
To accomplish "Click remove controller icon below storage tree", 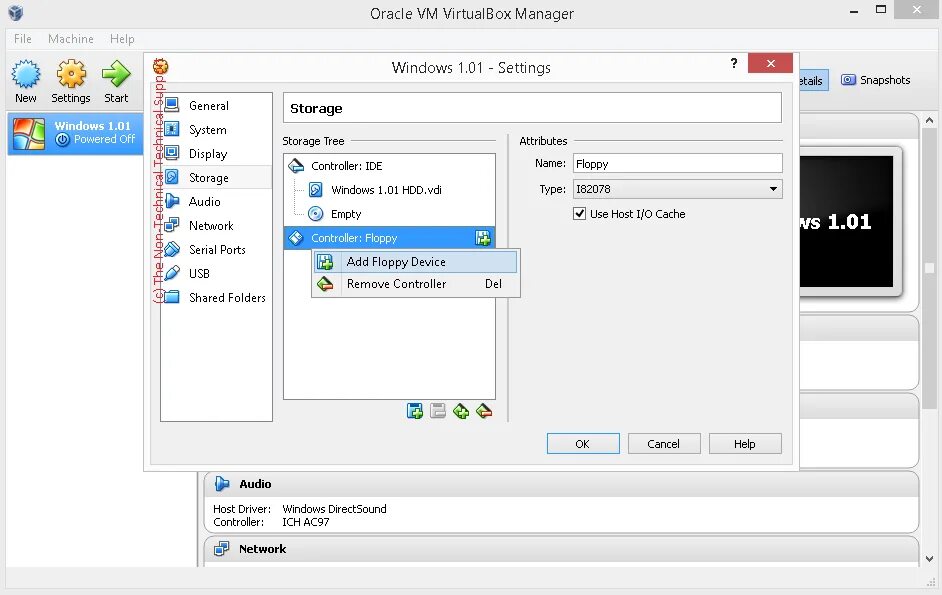I will pos(484,411).
